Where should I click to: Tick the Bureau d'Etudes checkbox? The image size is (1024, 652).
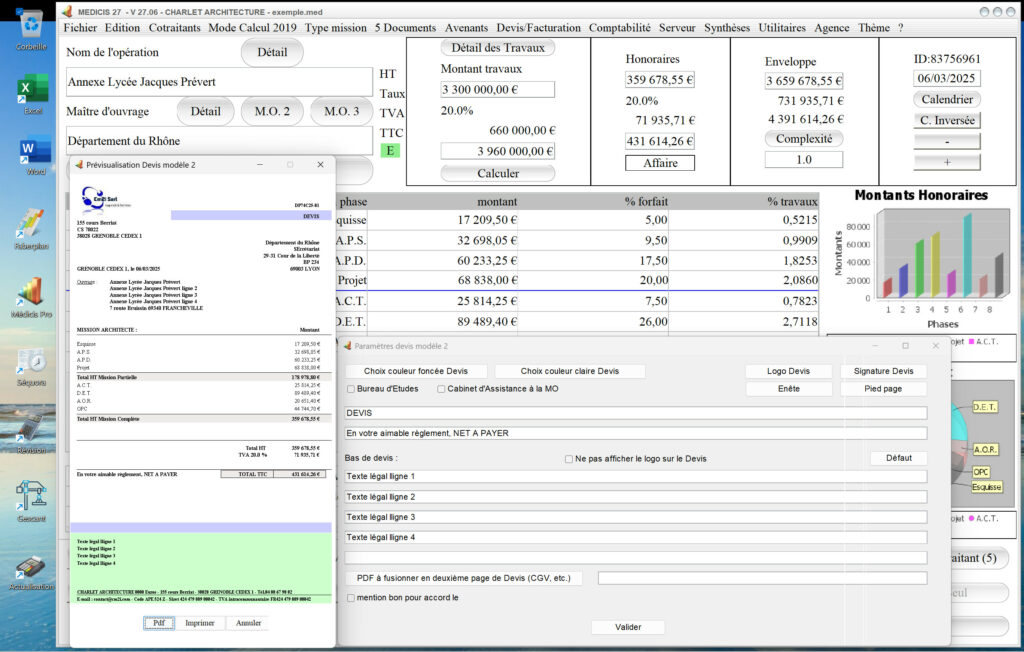click(x=351, y=389)
